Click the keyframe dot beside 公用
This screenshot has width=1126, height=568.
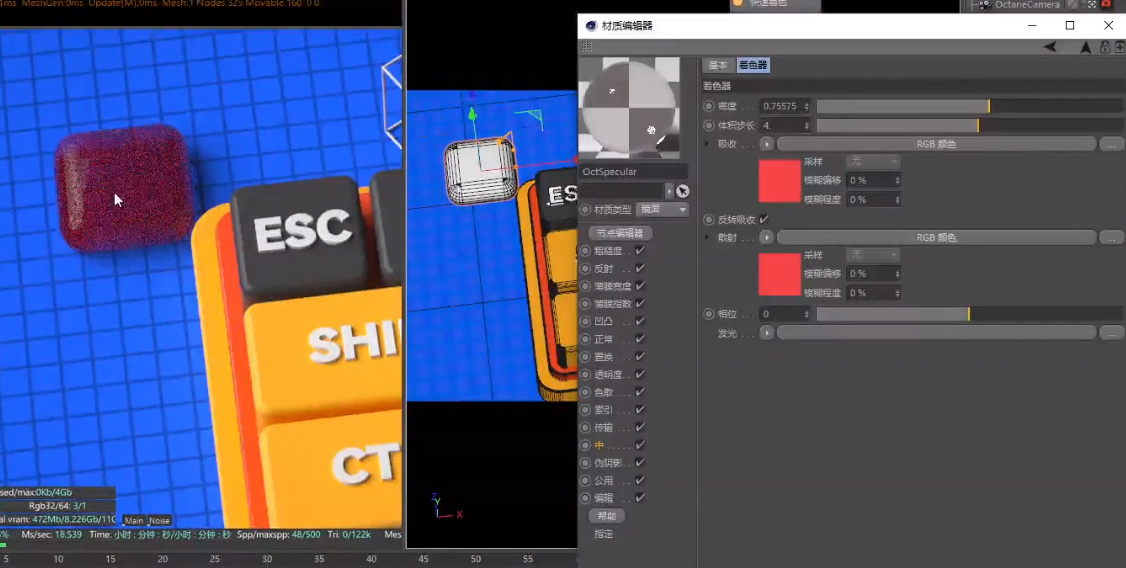pyautogui.click(x=585, y=480)
